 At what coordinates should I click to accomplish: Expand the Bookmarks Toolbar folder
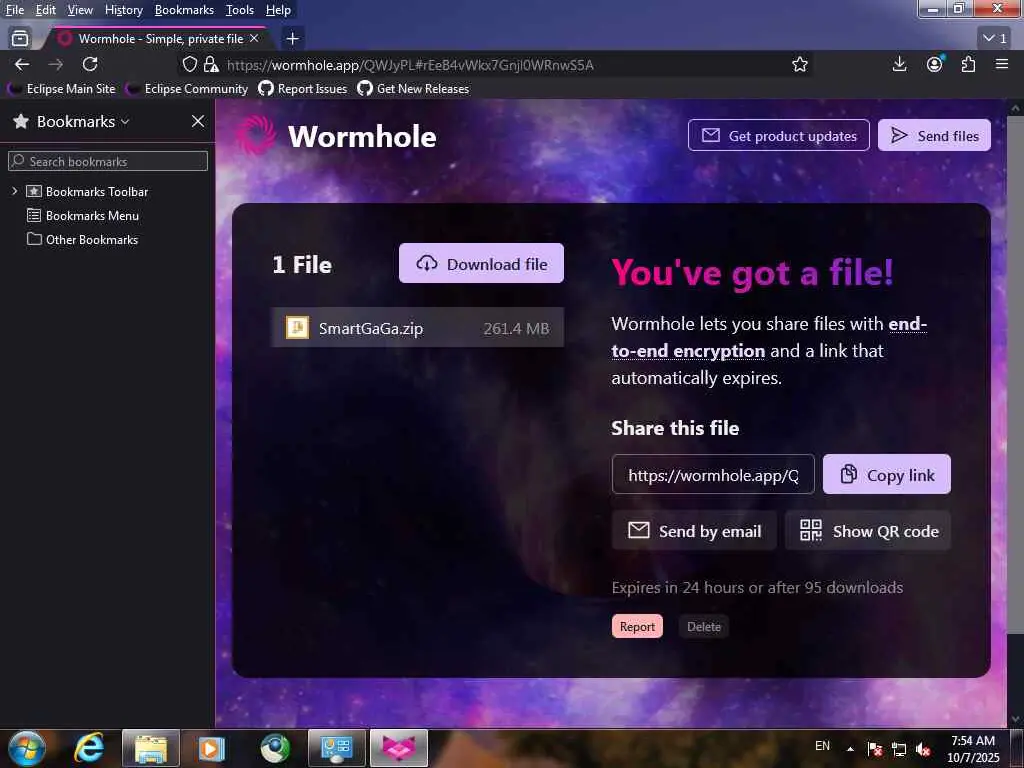pyautogui.click(x=14, y=191)
